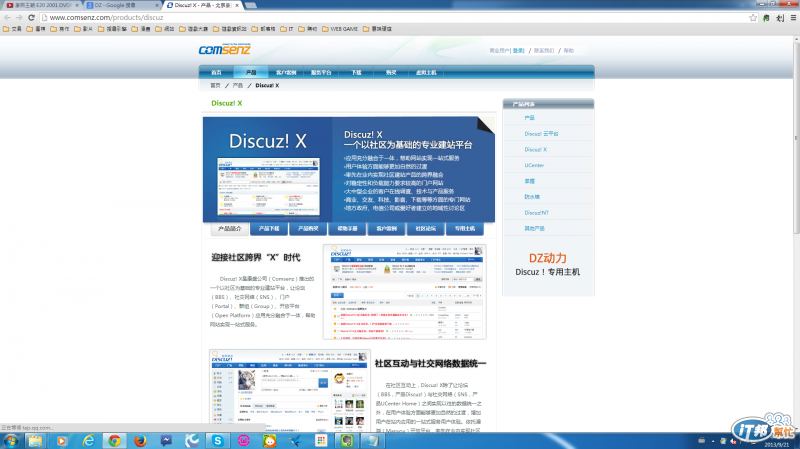This screenshot has width=800, height=449.
Task: Close the 'Discuz! X' browser tab
Action: [236, 5]
